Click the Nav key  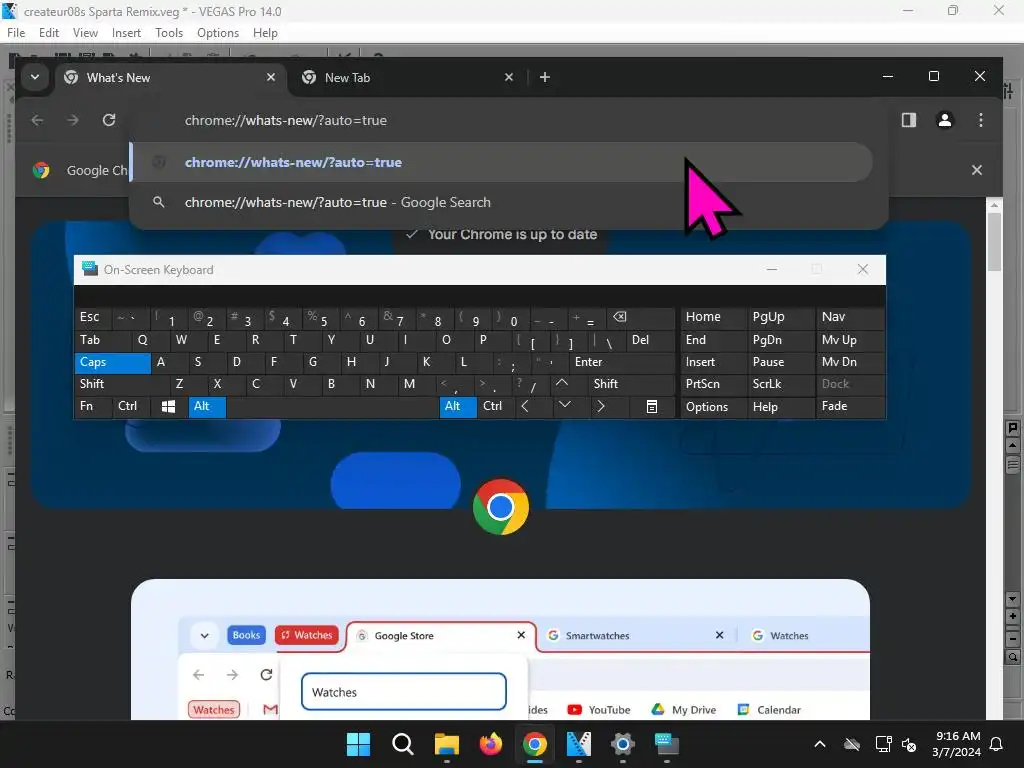(850, 317)
